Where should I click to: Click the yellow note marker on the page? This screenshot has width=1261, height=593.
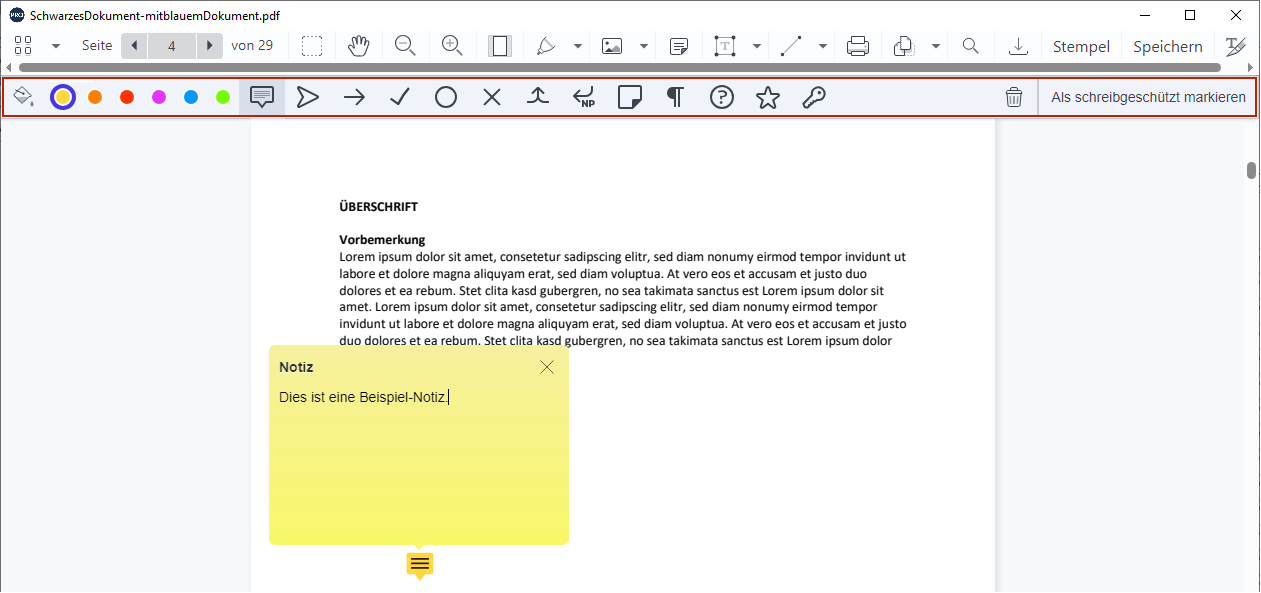click(420, 566)
